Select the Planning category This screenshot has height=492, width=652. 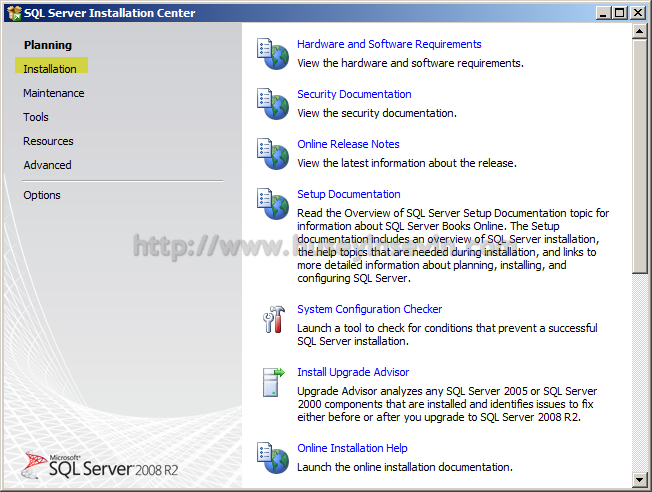(x=48, y=45)
